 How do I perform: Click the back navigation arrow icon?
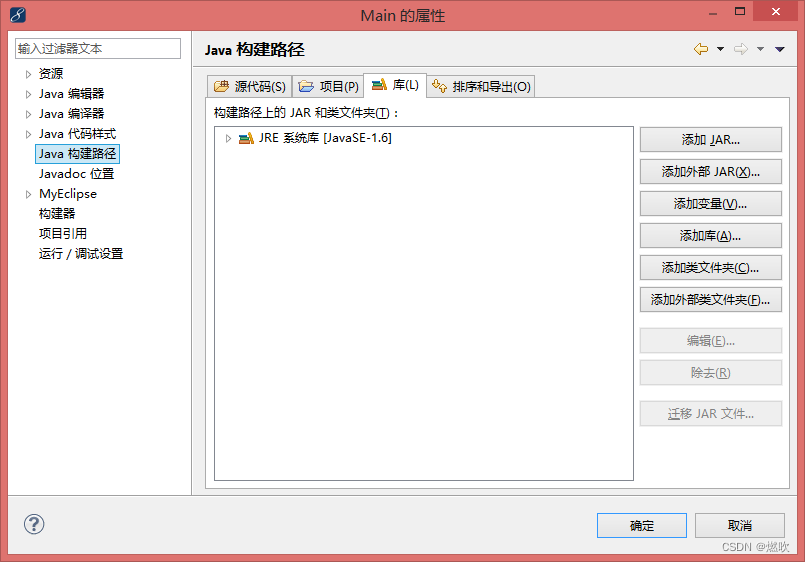point(701,49)
